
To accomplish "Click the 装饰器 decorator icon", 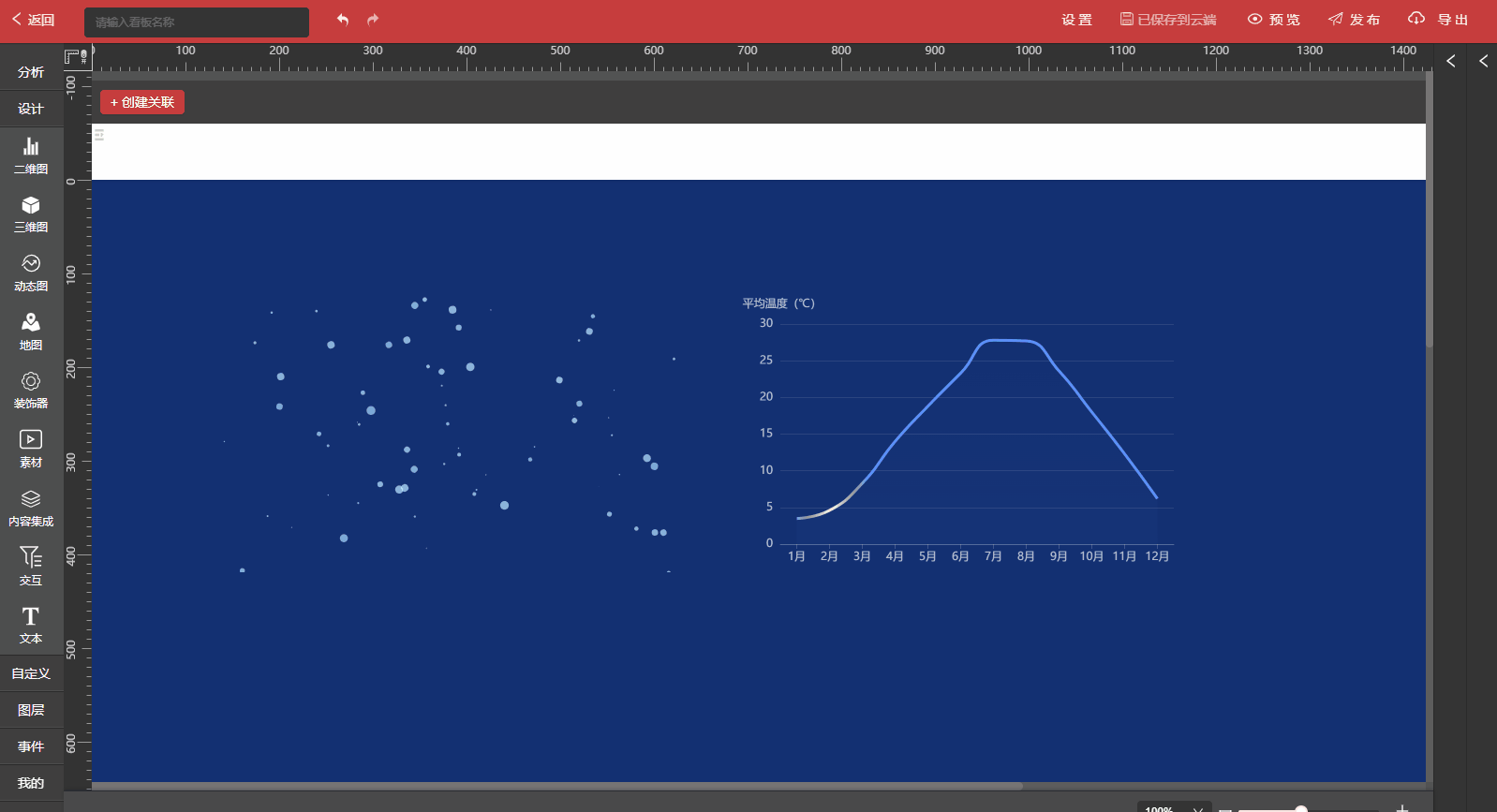I will point(31,390).
